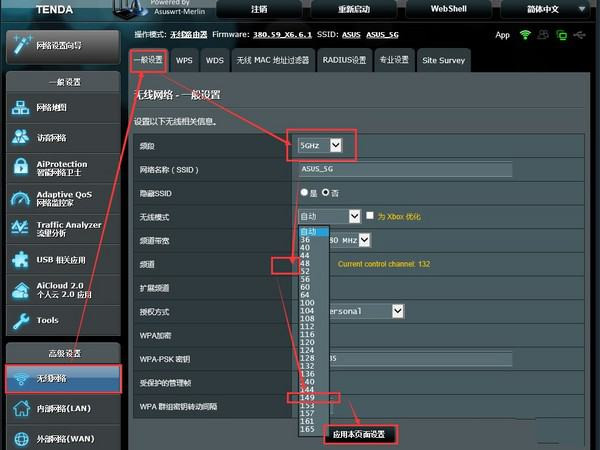The image size is (600, 450).
Task: Select 是 radio for 隐藏SSID
Action: (x=305, y=192)
